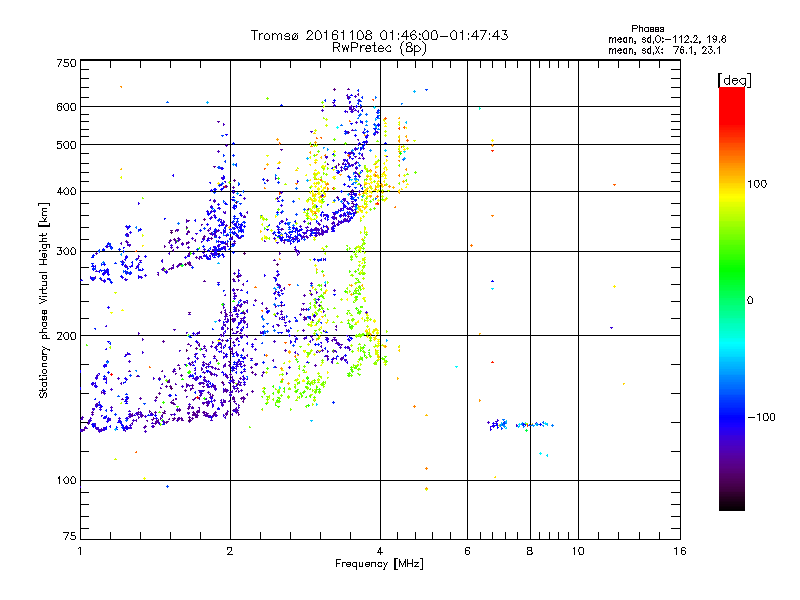Click the colorbar tick label '100'

[757, 184]
